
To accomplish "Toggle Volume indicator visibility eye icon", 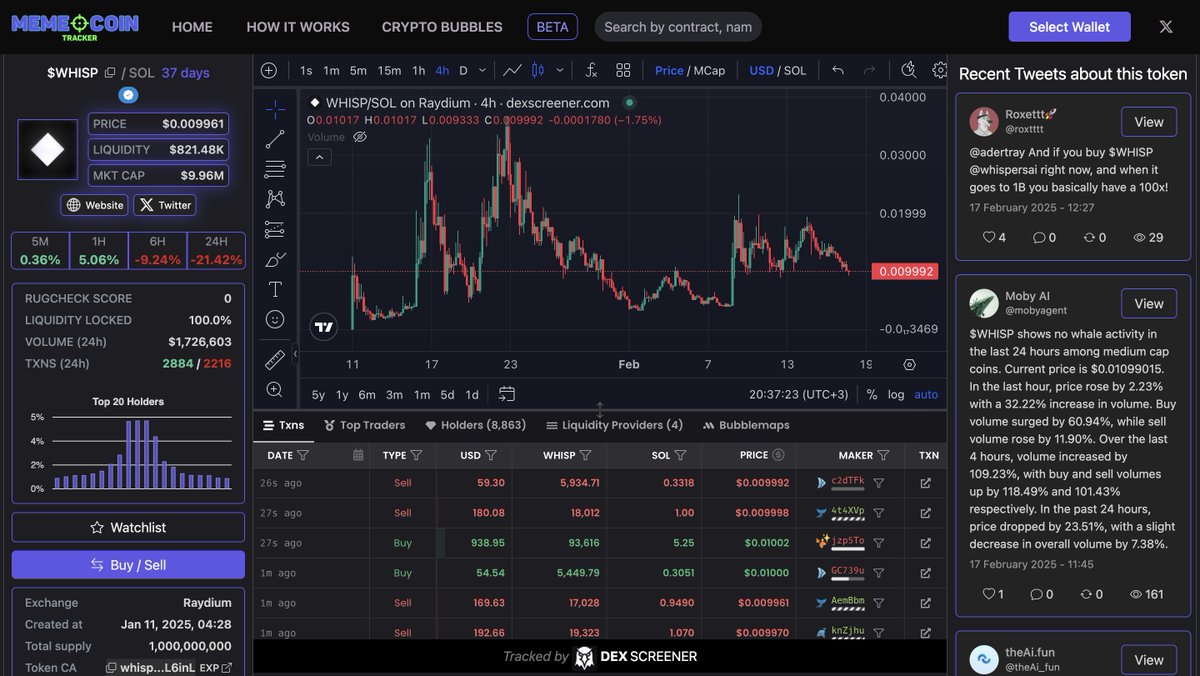I will 360,137.
